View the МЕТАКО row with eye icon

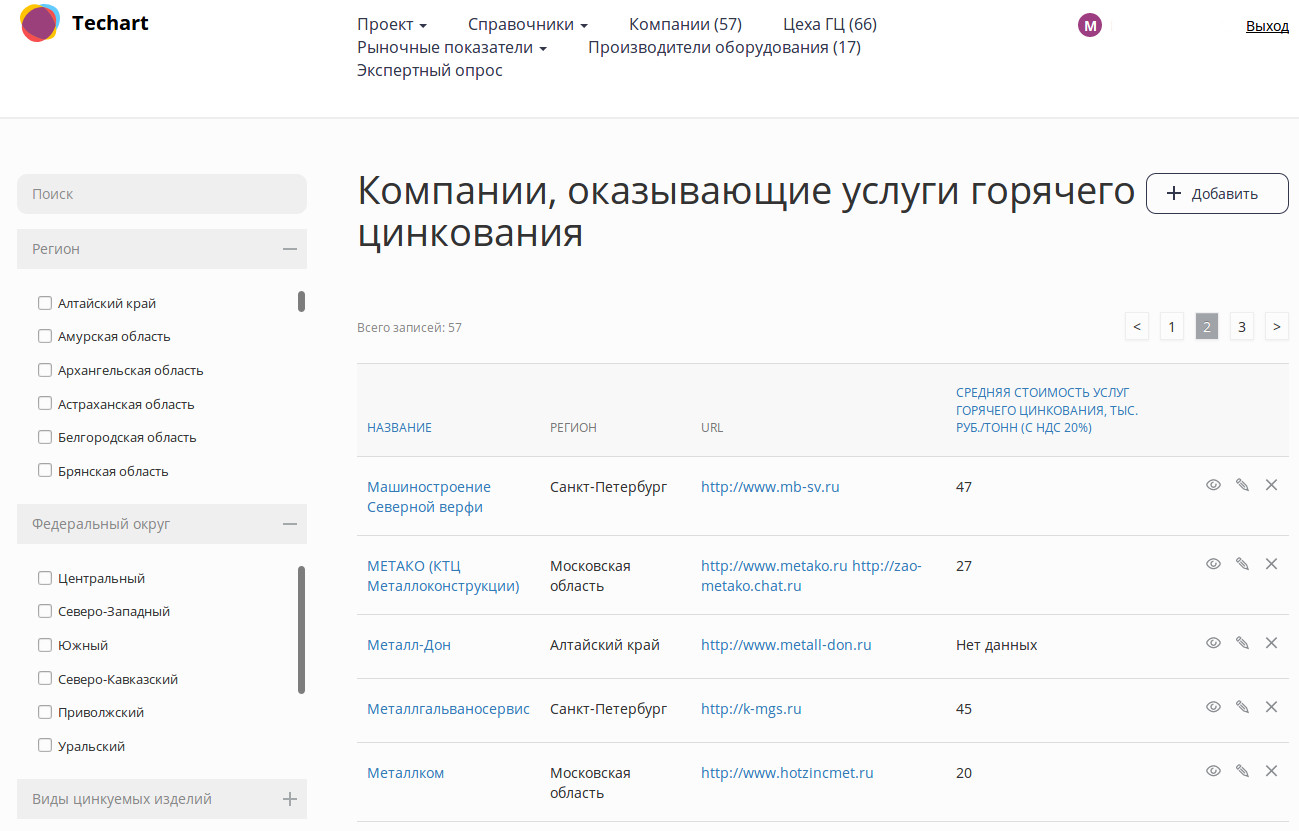click(1213, 564)
